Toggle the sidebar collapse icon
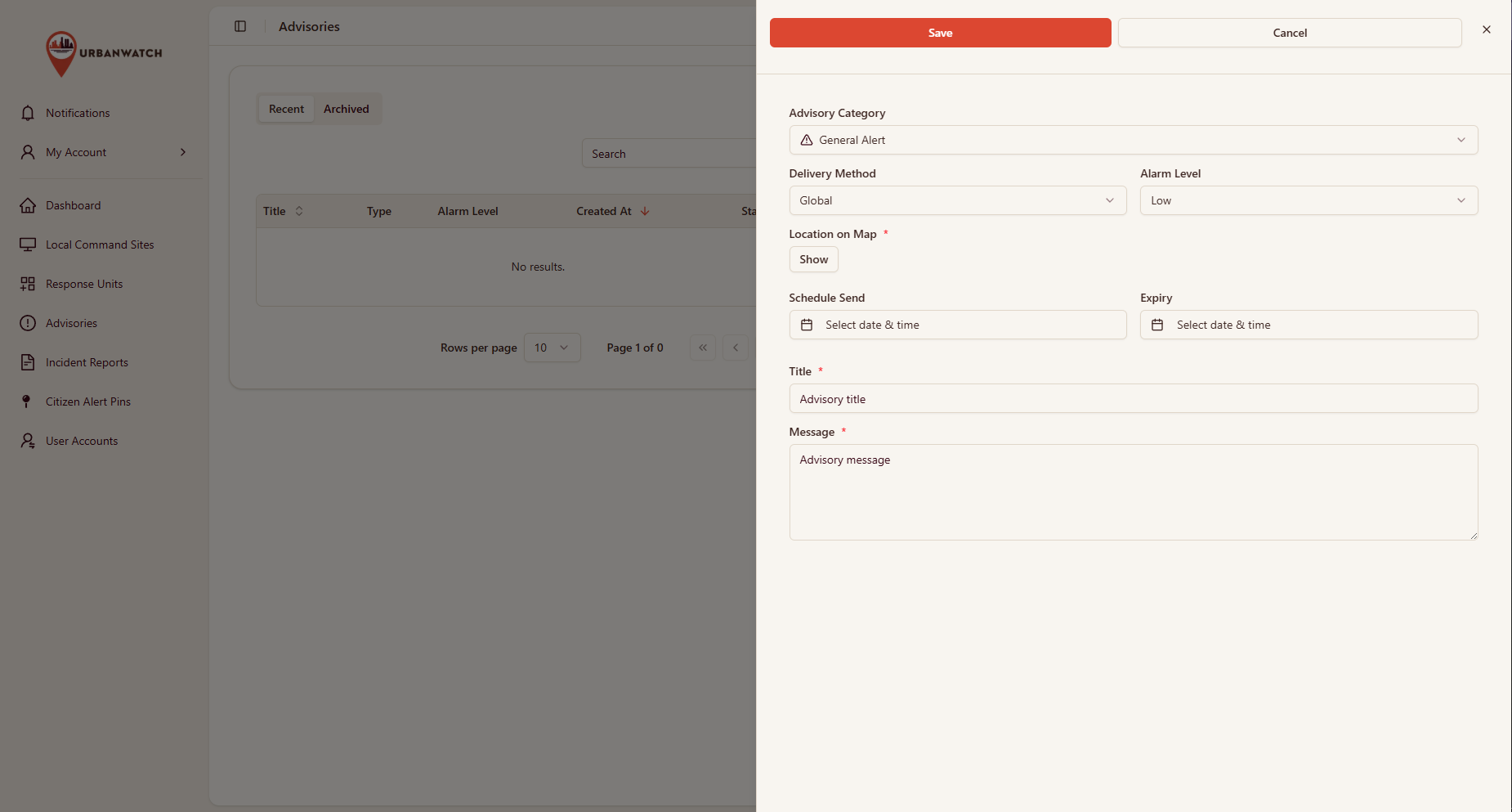 [240, 26]
